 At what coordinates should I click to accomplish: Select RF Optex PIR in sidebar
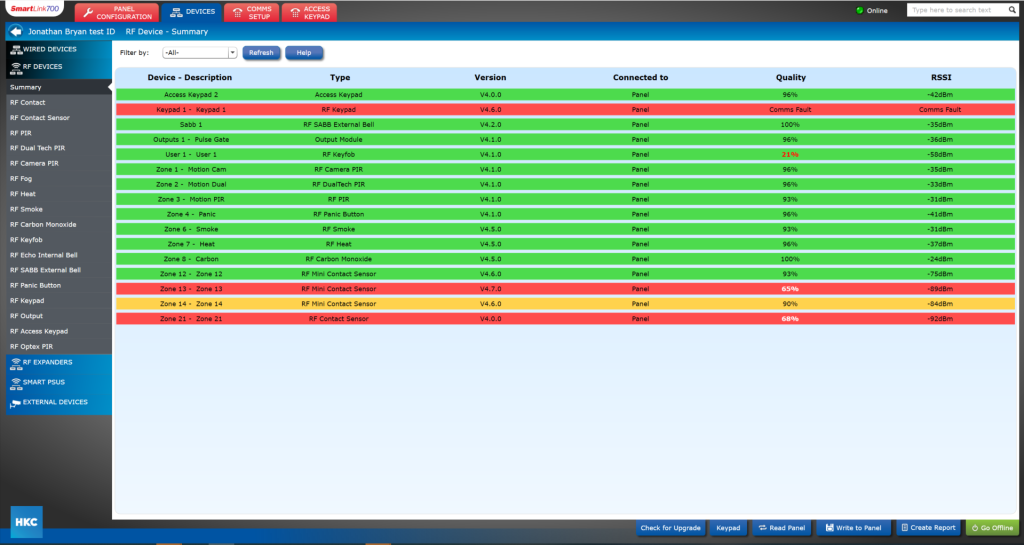59,347
